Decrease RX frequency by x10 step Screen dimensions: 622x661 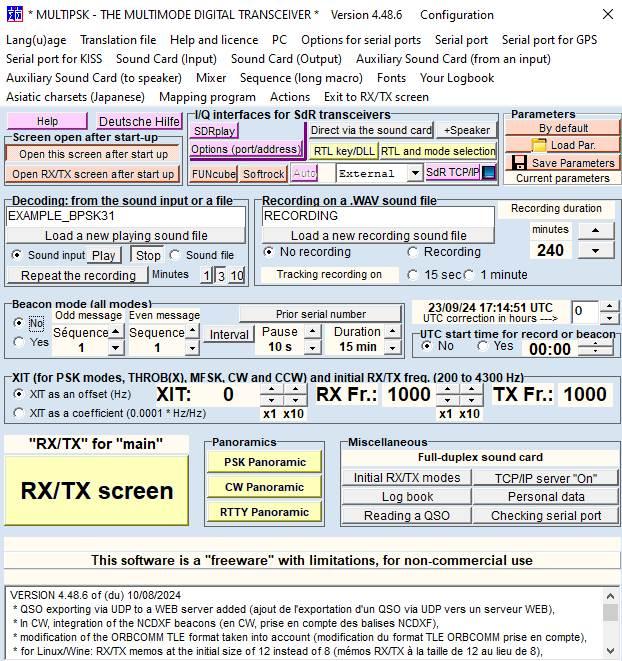[471, 400]
